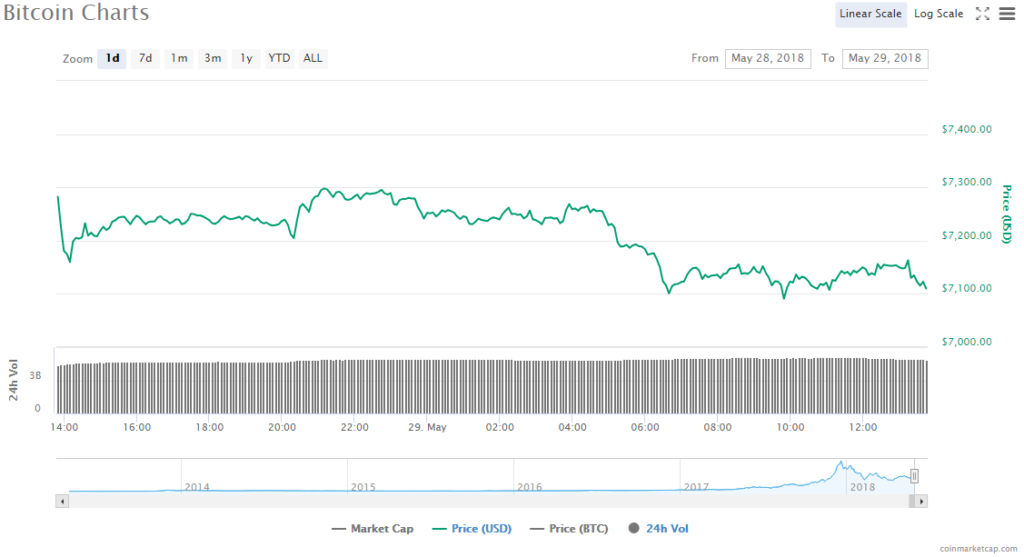Click the 2016 navigator year label
Image resolution: width=1024 pixels, height=557 pixels.
point(529,487)
